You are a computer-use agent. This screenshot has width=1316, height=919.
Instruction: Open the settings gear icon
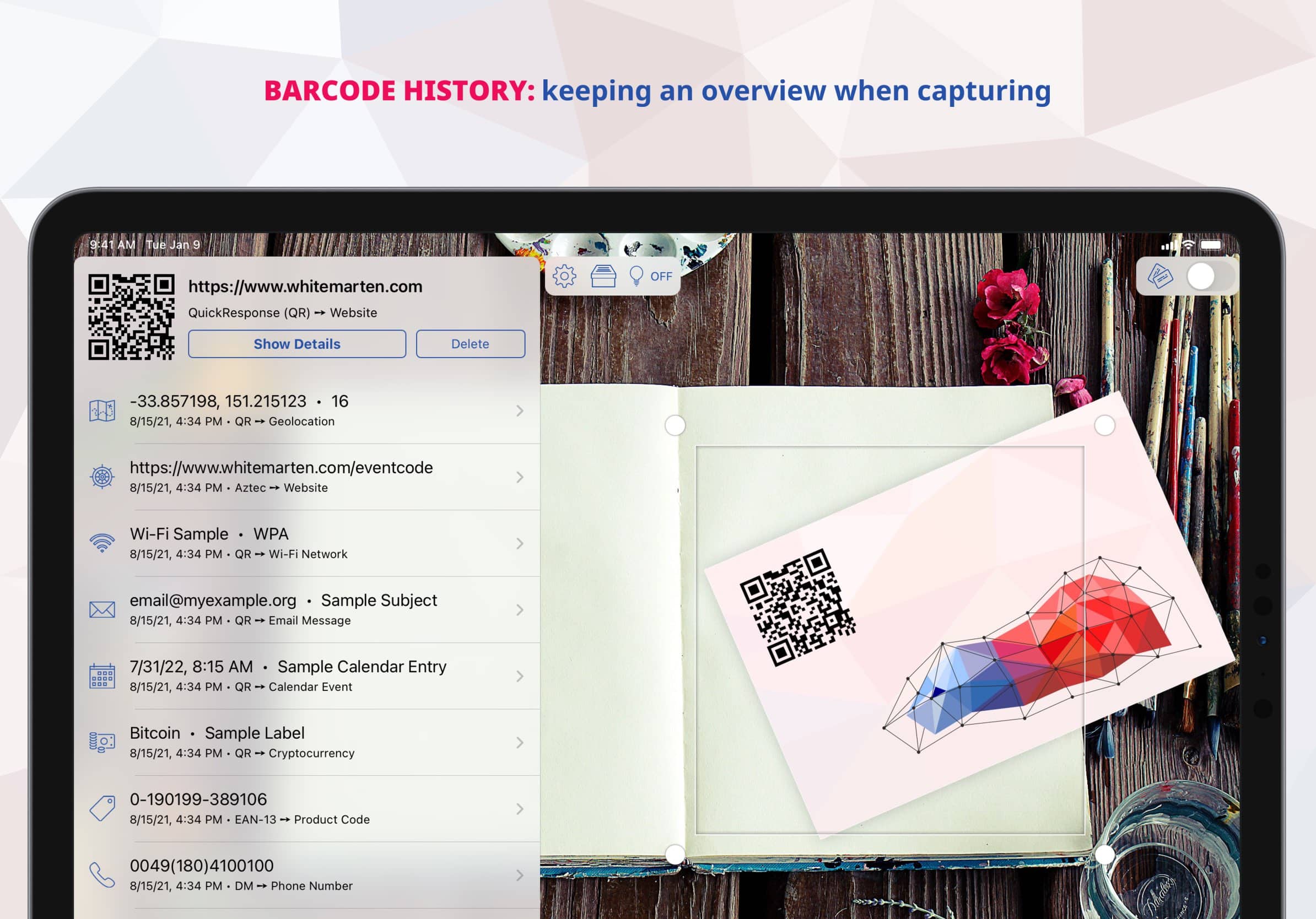[564, 276]
